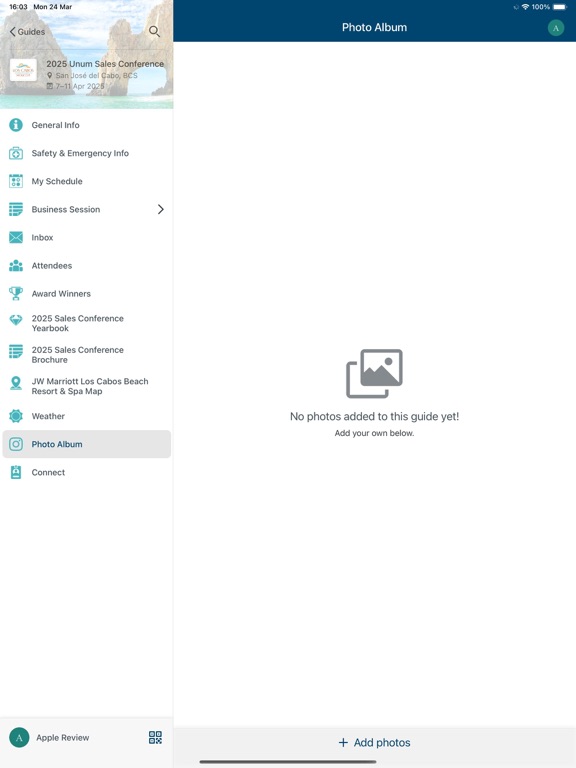Tap the 7–11 Apr 2025 date text
The image size is (576, 768).
80,86
